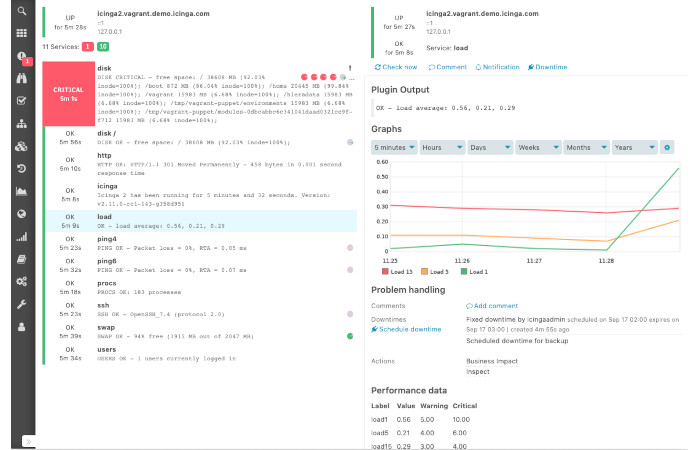The width and height of the screenshot is (700, 450).
Task: Click the cubes icon in sidebar
Action: tap(21, 146)
